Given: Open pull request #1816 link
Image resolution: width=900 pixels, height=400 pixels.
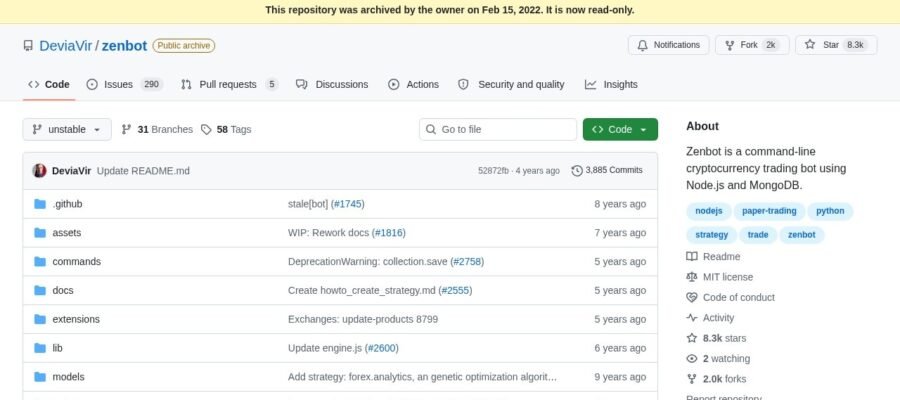Looking at the screenshot, I should point(389,233).
